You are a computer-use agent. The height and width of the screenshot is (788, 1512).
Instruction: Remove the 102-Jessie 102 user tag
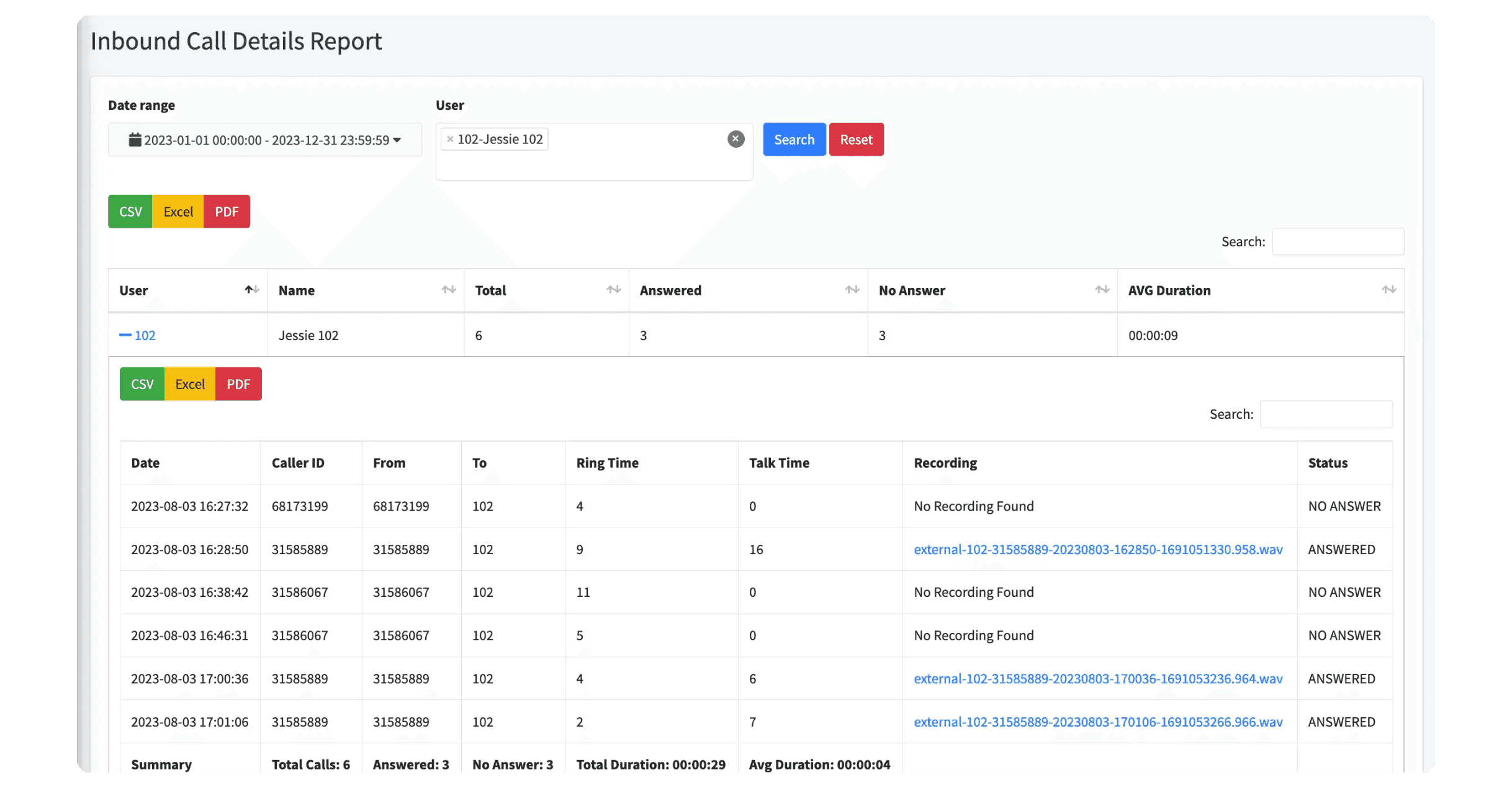(450, 140)
